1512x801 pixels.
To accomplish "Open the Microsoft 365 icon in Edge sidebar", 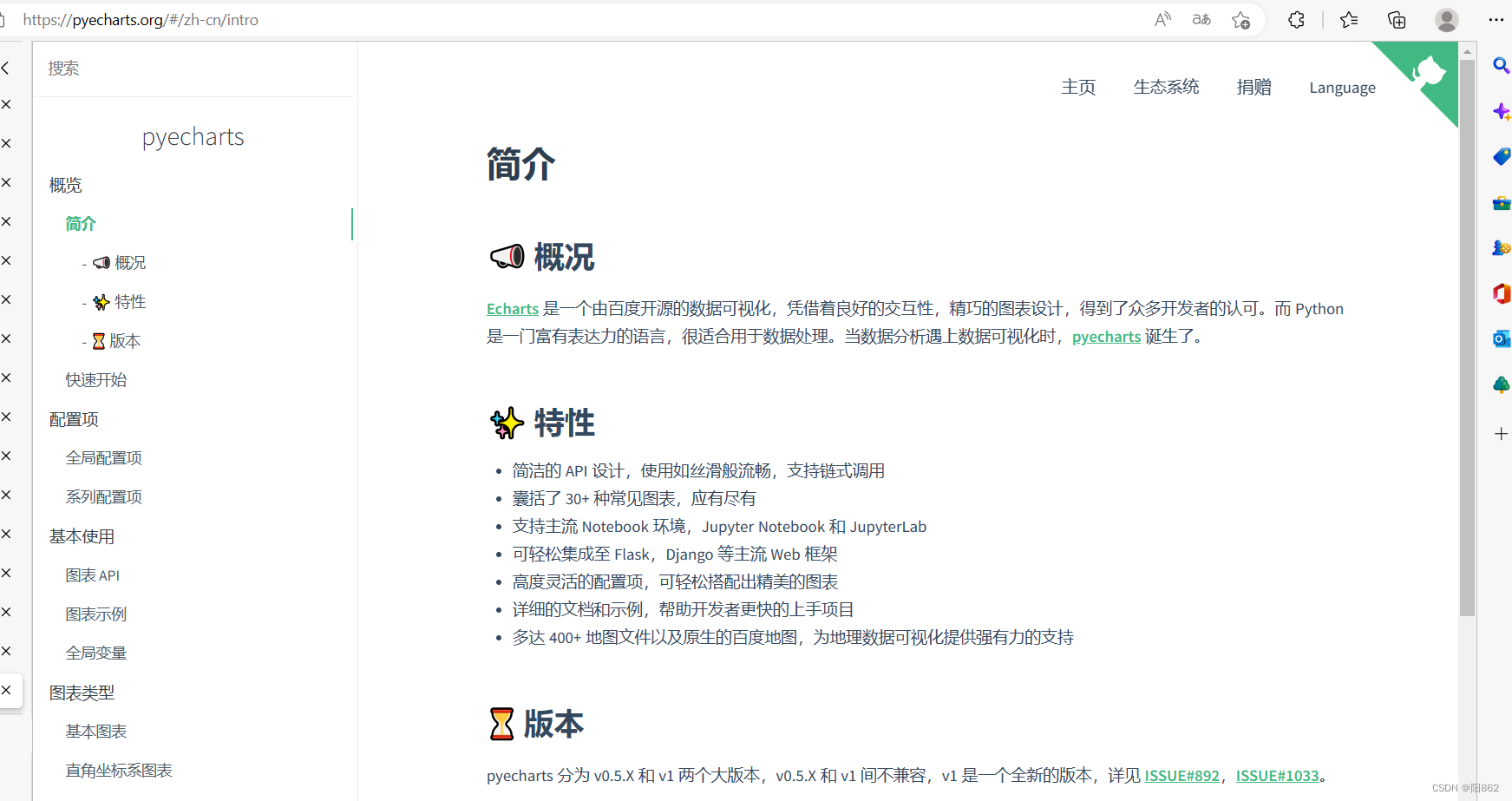I will pos(1501,293).
